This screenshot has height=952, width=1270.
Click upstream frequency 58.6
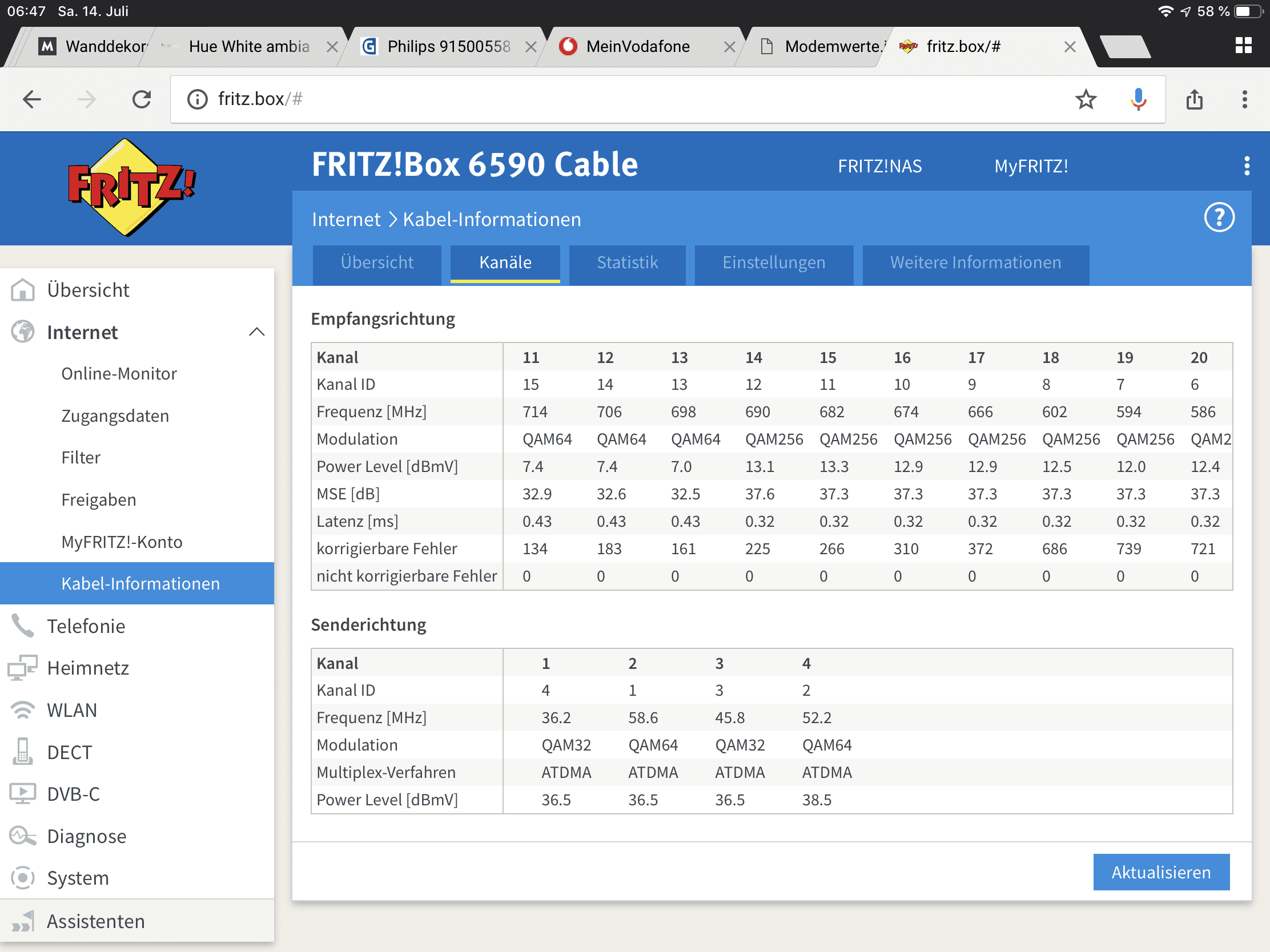643,717
